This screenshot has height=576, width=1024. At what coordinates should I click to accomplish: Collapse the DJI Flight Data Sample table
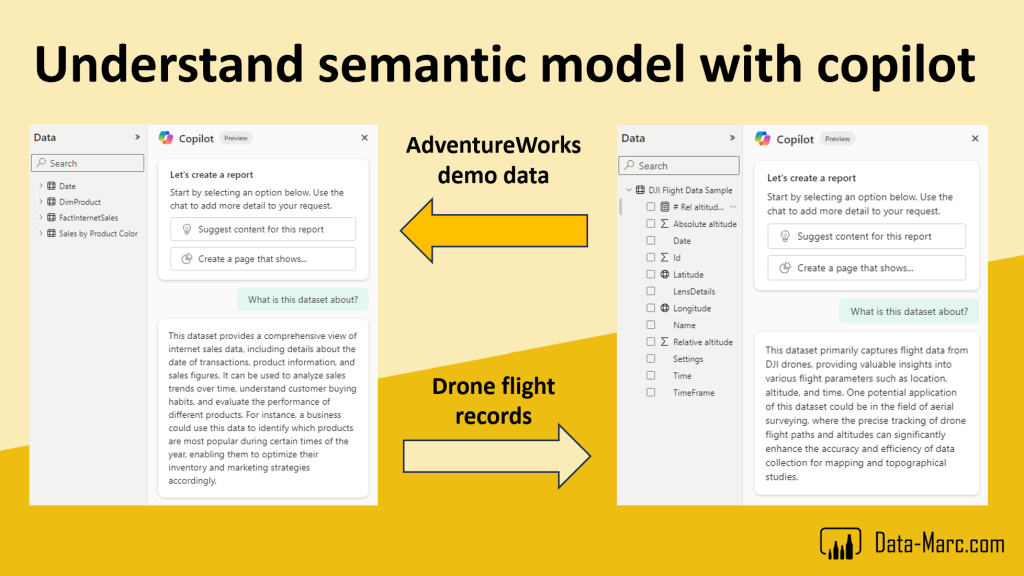[628, 190]
